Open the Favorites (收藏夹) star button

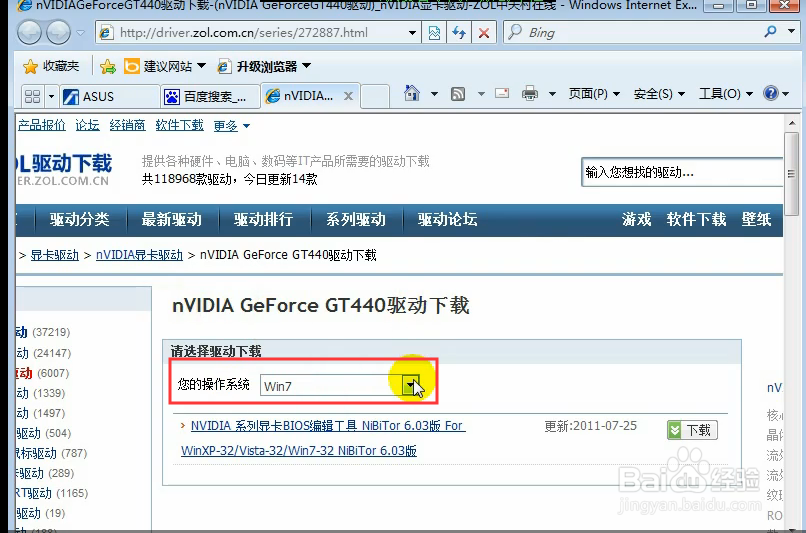pos(51,66)
